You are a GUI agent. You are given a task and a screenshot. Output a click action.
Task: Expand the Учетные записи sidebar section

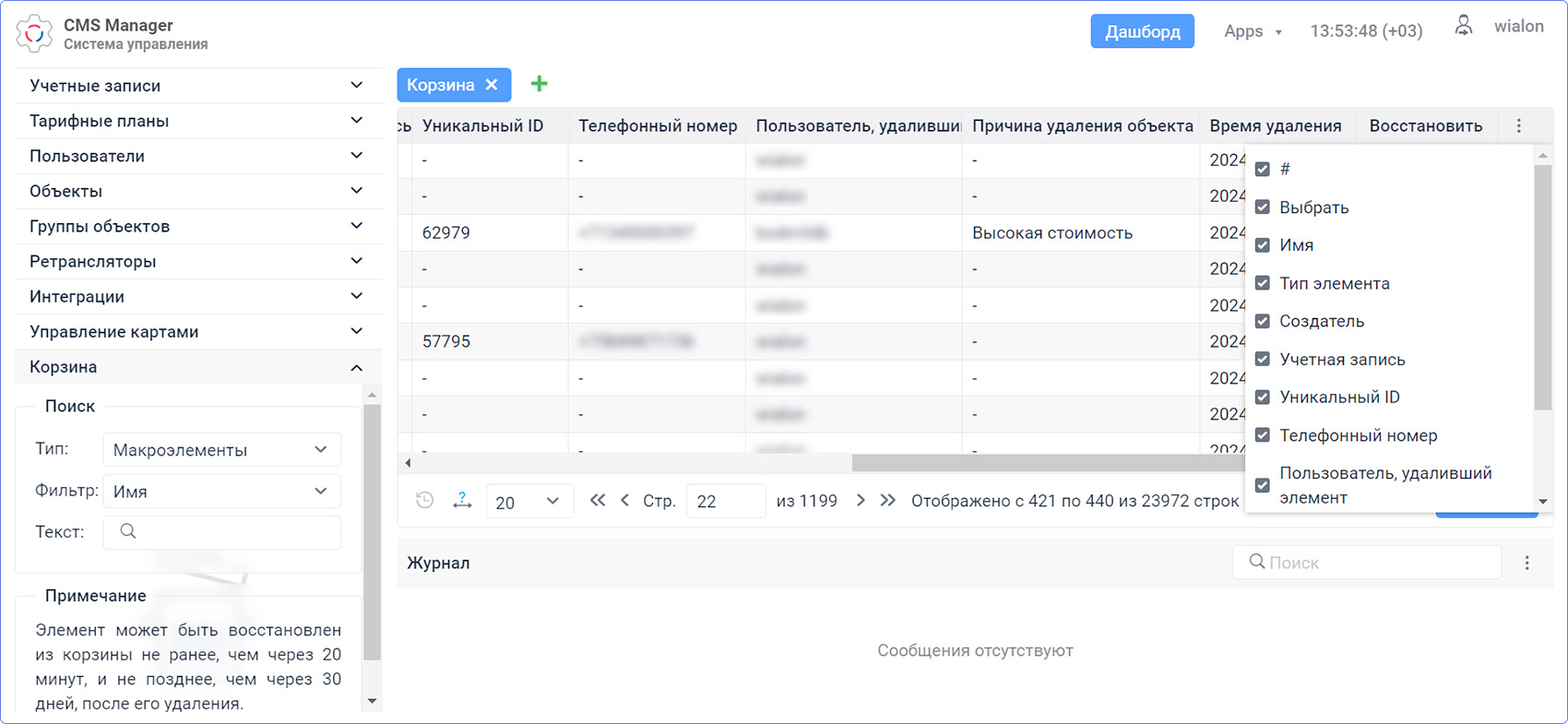[x=197, y=86]
